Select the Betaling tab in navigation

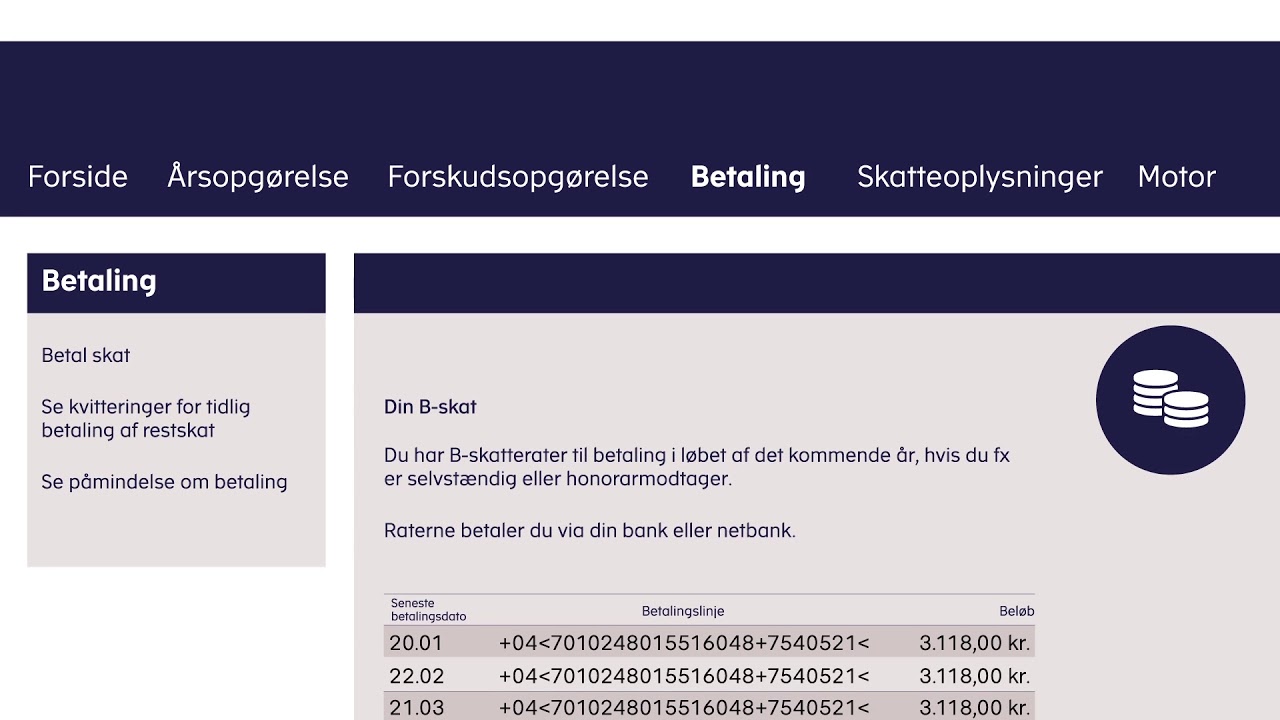[748, 177]
